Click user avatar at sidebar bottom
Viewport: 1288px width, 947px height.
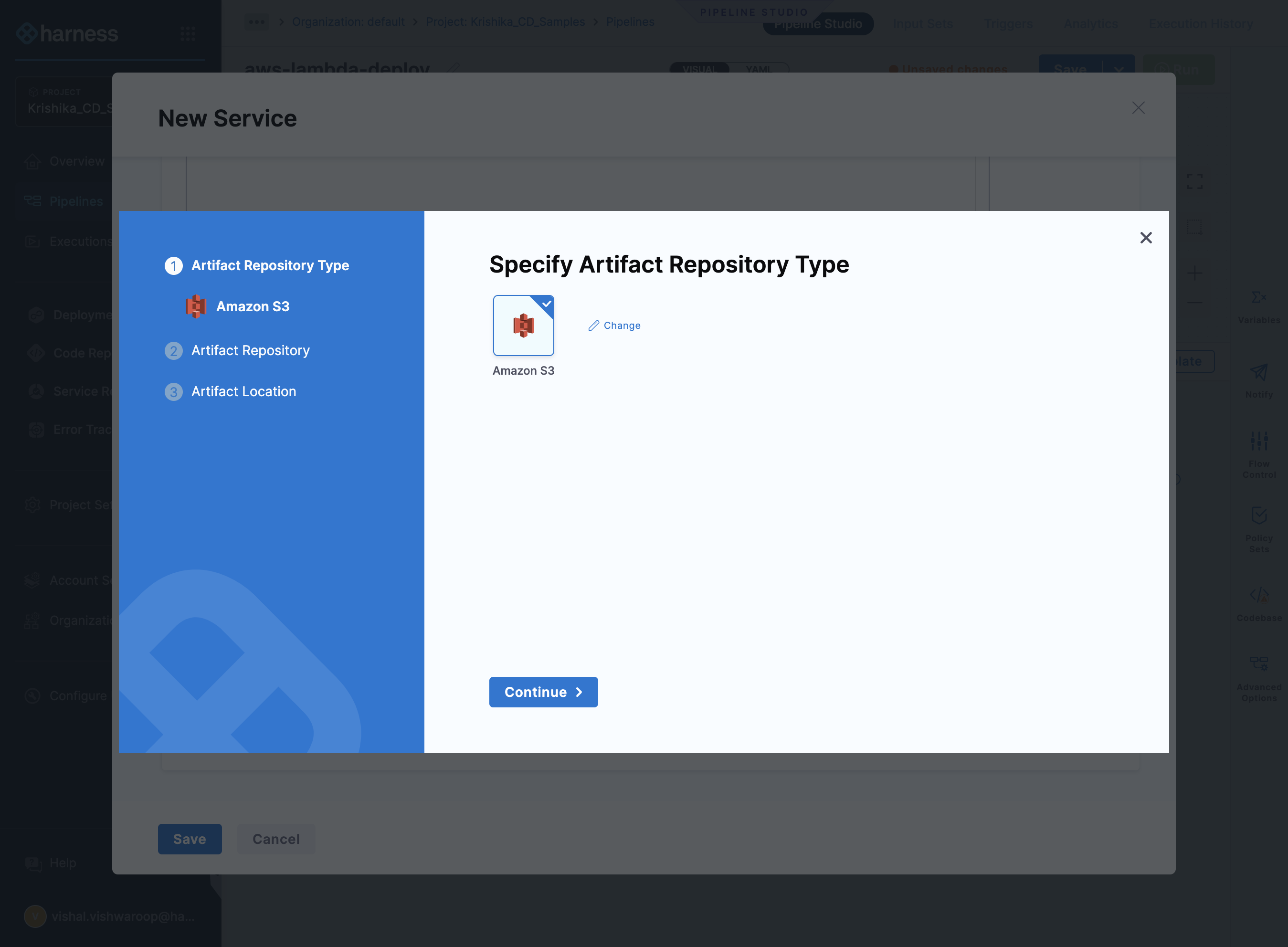35,916
